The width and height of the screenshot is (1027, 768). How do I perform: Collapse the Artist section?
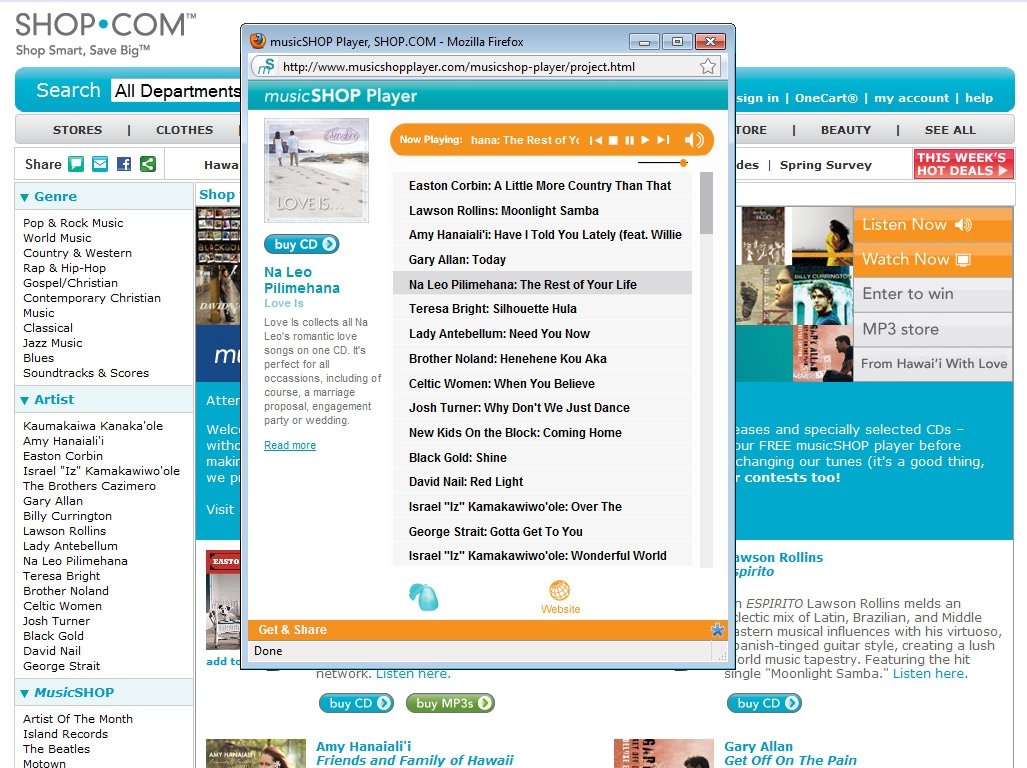tap(24, 400)
